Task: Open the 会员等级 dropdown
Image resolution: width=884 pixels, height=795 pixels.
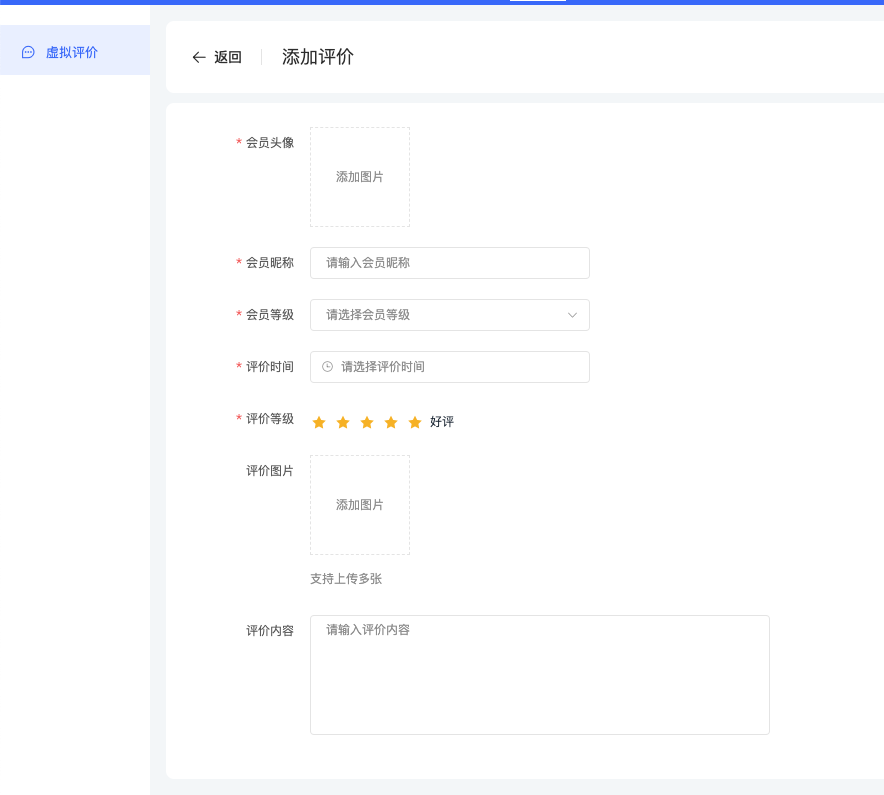Action: coord(450,315)
